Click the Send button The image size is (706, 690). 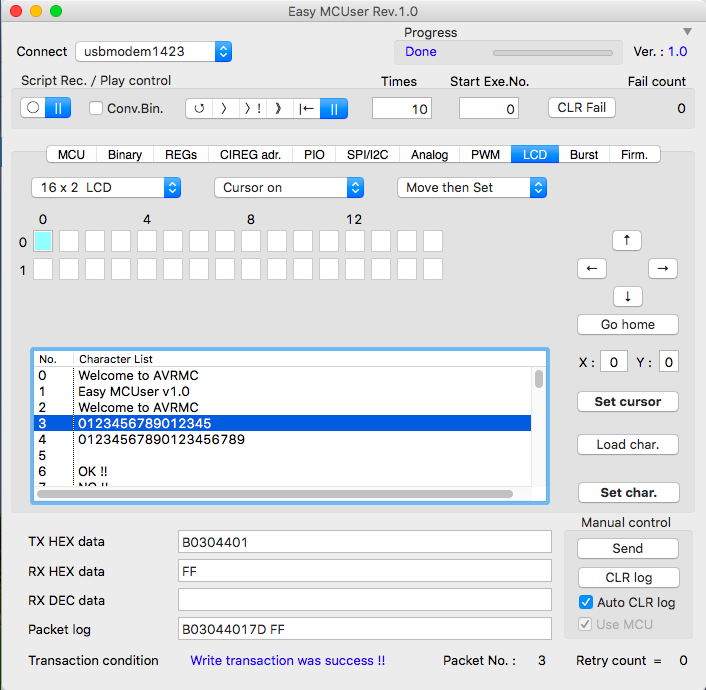pyautogui.click(x=628, y=548)
